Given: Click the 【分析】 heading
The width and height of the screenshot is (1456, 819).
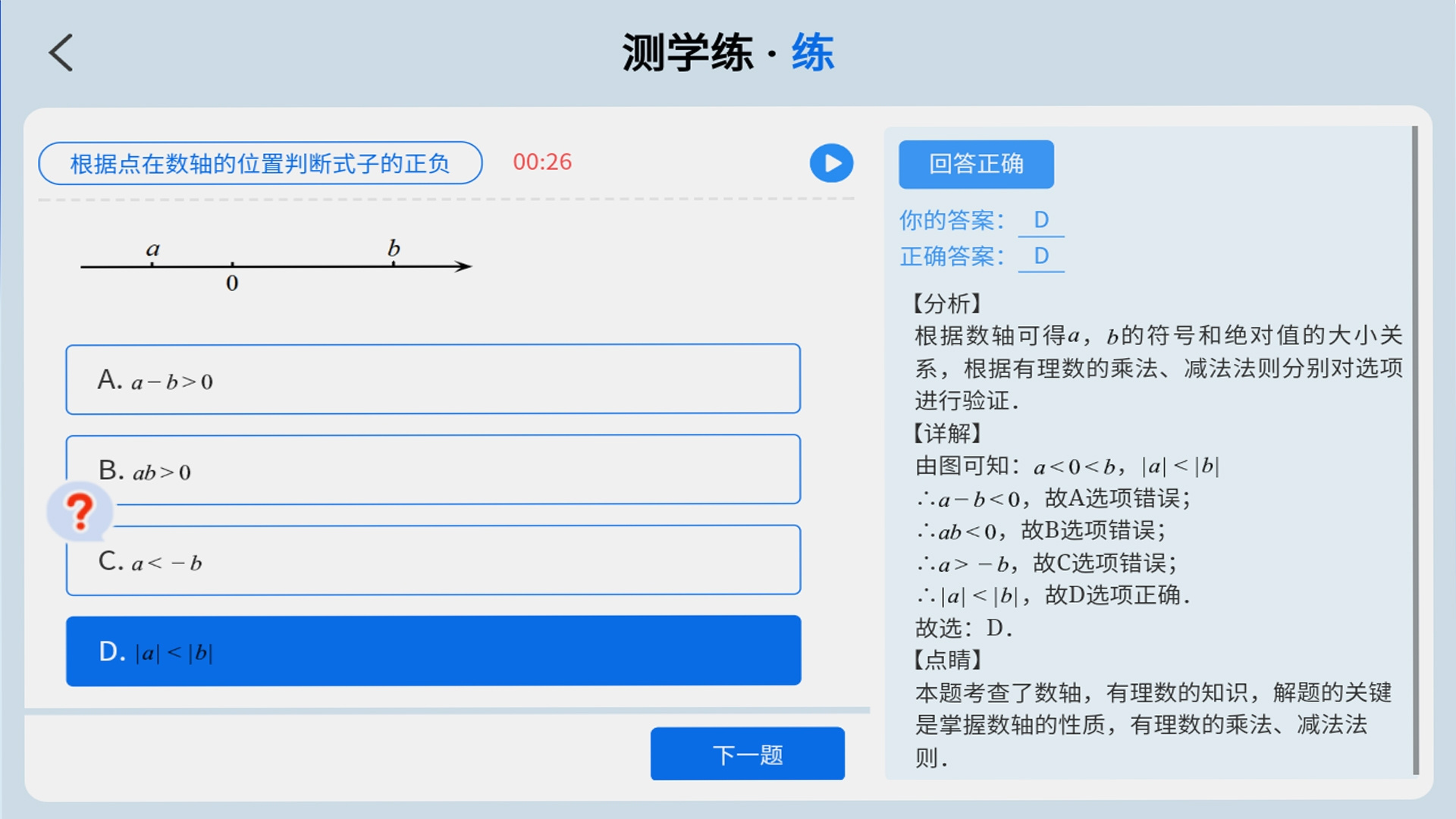Looking at the screenshot, I should [x=948, y=303].
